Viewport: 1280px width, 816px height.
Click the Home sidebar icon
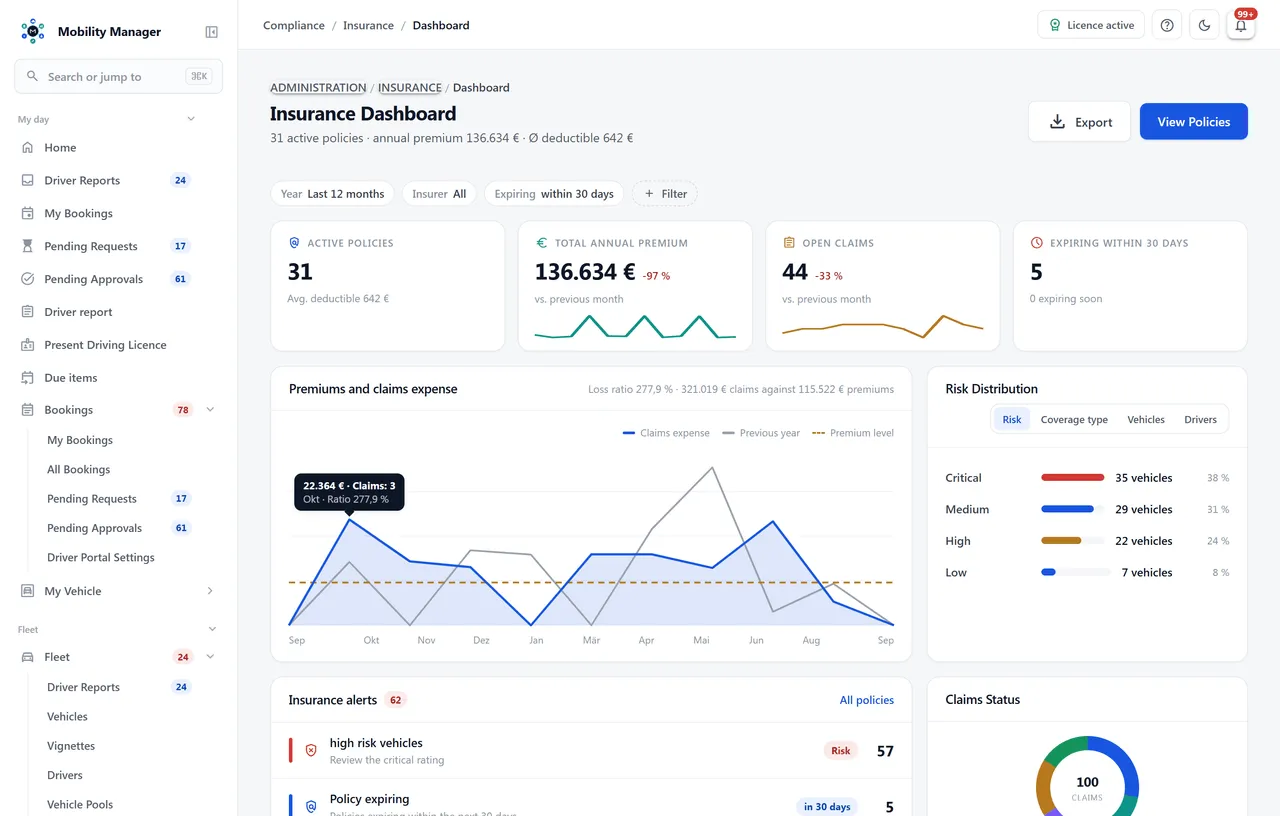click(x=28, y=148)
